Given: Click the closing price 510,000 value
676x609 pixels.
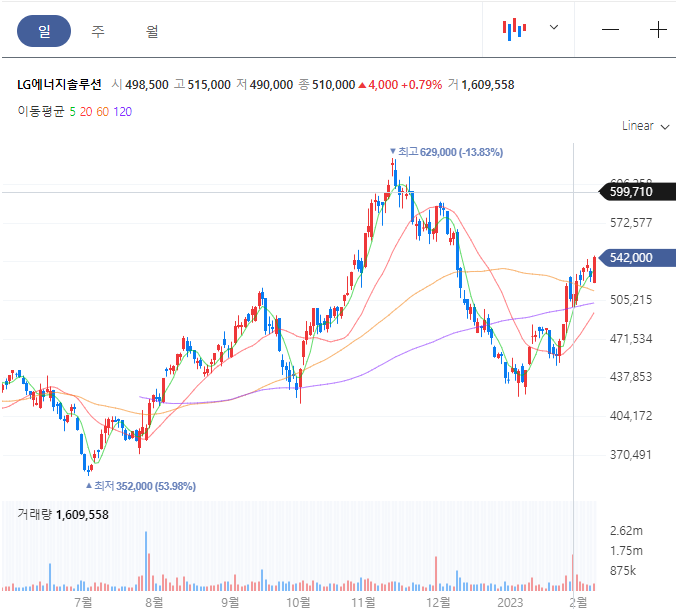Looking at the screenshot, I should (334, 84).
